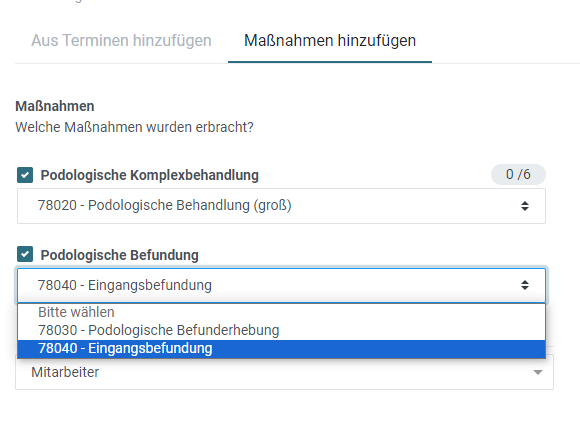
Task: Click the Maßnahmen section heading
Action: coord(55,106)
